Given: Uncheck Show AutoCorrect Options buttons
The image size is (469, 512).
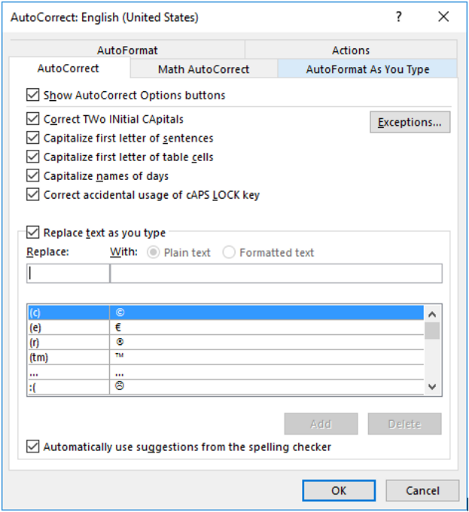Looking at the screenshot, I should click(33, 95).
